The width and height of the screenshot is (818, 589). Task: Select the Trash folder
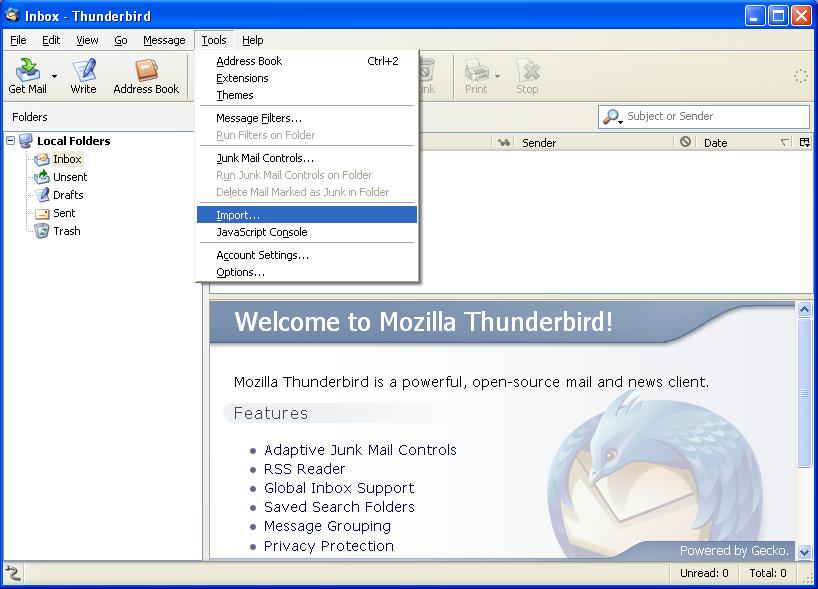click(67, 231)
